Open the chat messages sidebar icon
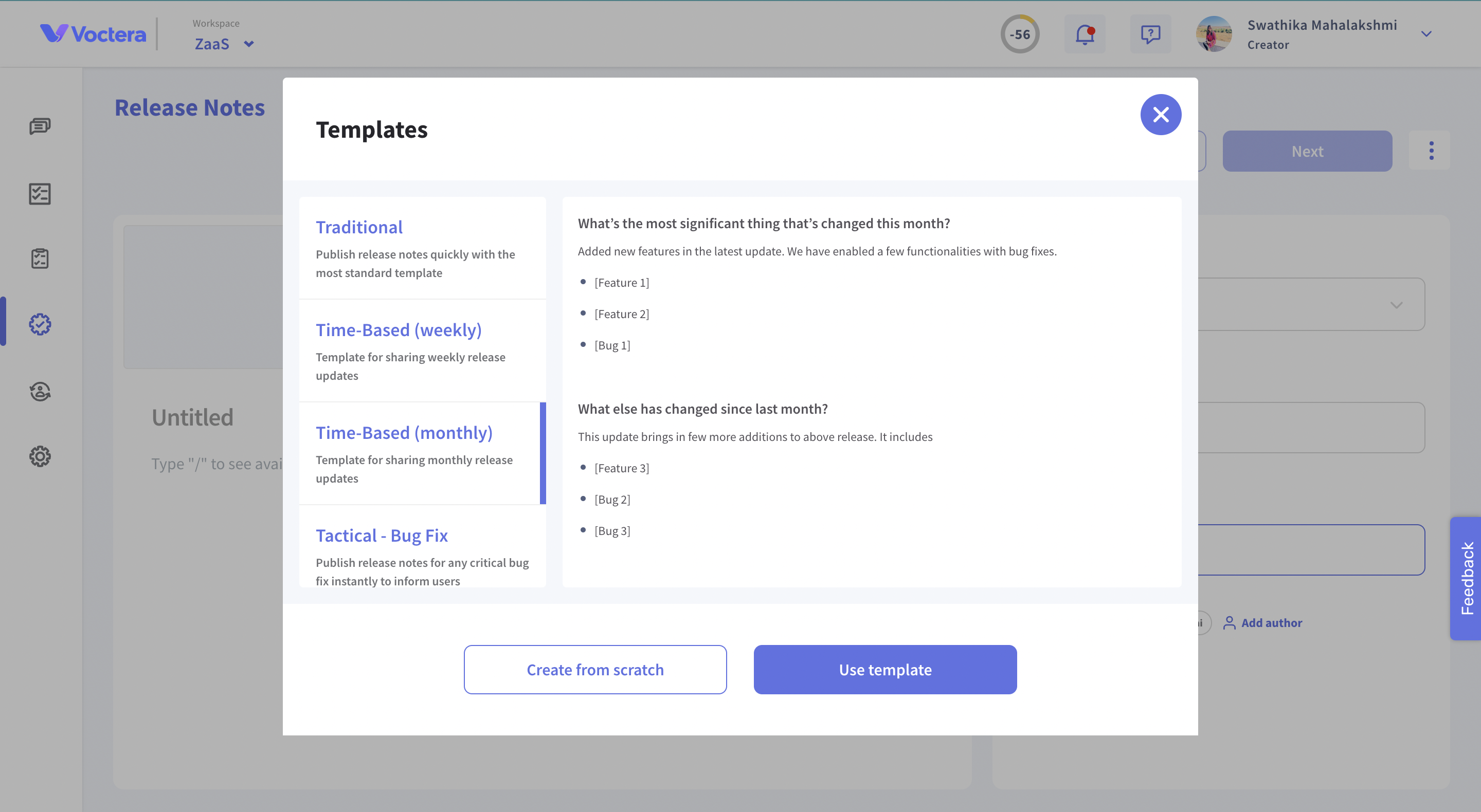Viewport: 1481px width, 812px height. [40, 126]
